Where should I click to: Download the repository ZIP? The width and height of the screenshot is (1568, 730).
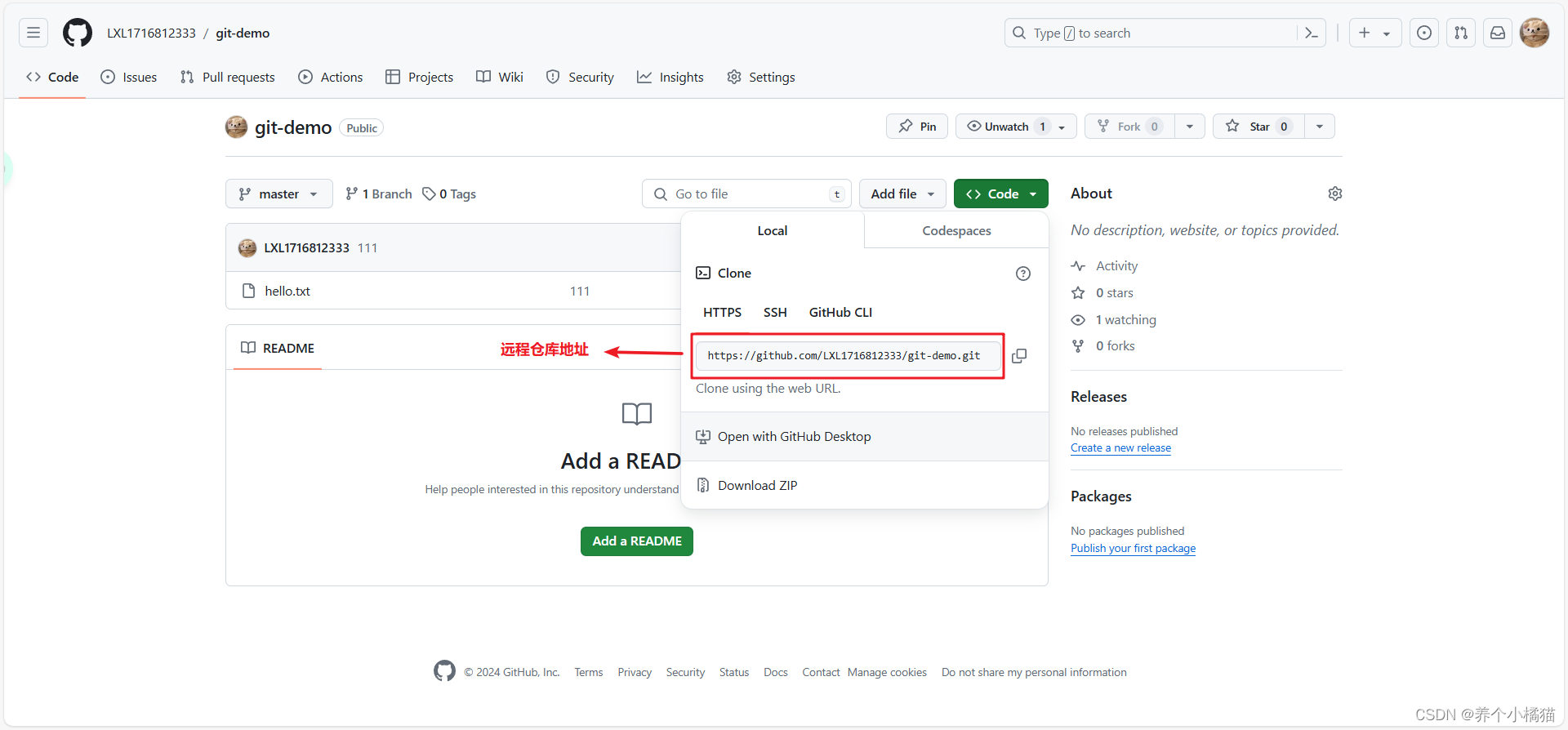(865, 486)
